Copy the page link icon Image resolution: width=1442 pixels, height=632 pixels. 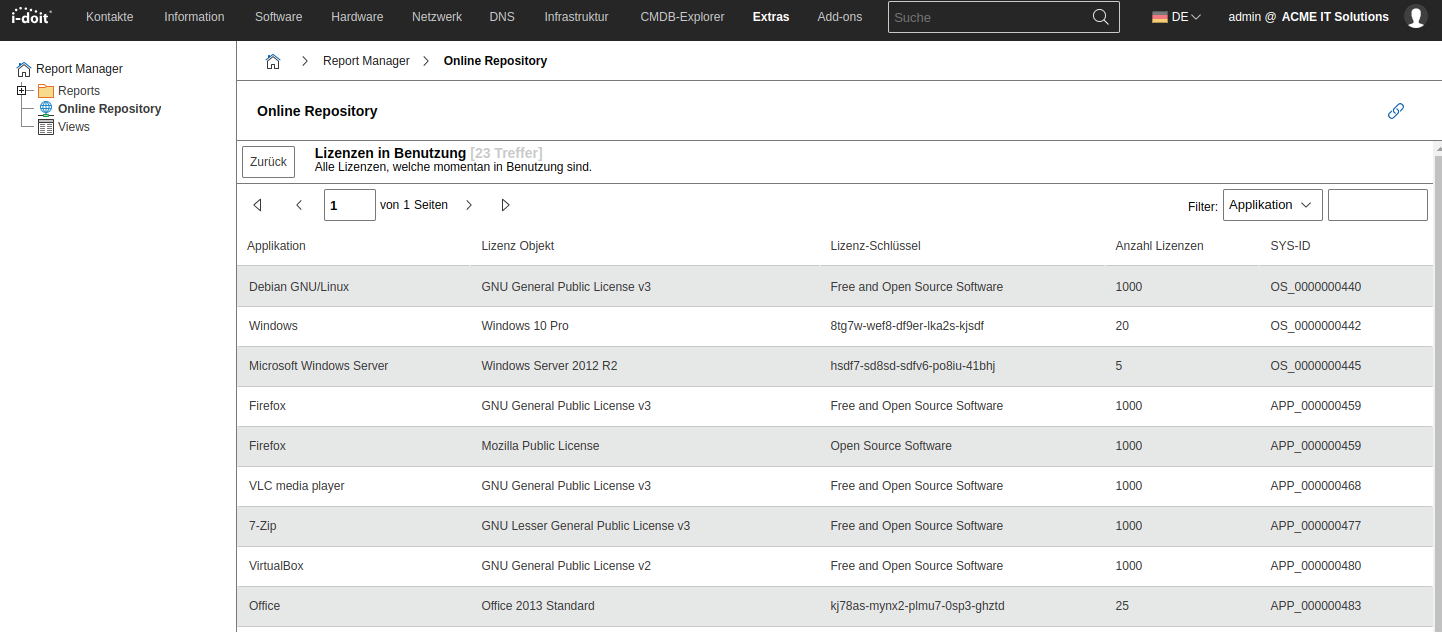click(1396, 111)
